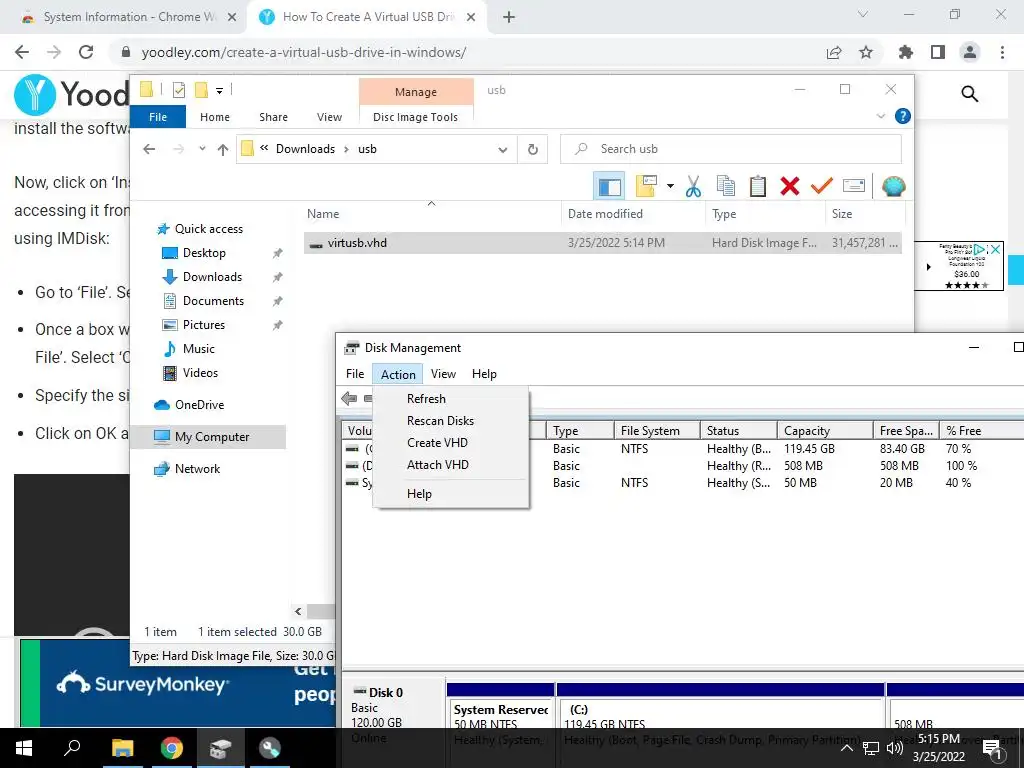Go back in Explorer navigation
The width and height of the screenshot is (1024, 768).
pyautogui.click(x=149, y=149)
